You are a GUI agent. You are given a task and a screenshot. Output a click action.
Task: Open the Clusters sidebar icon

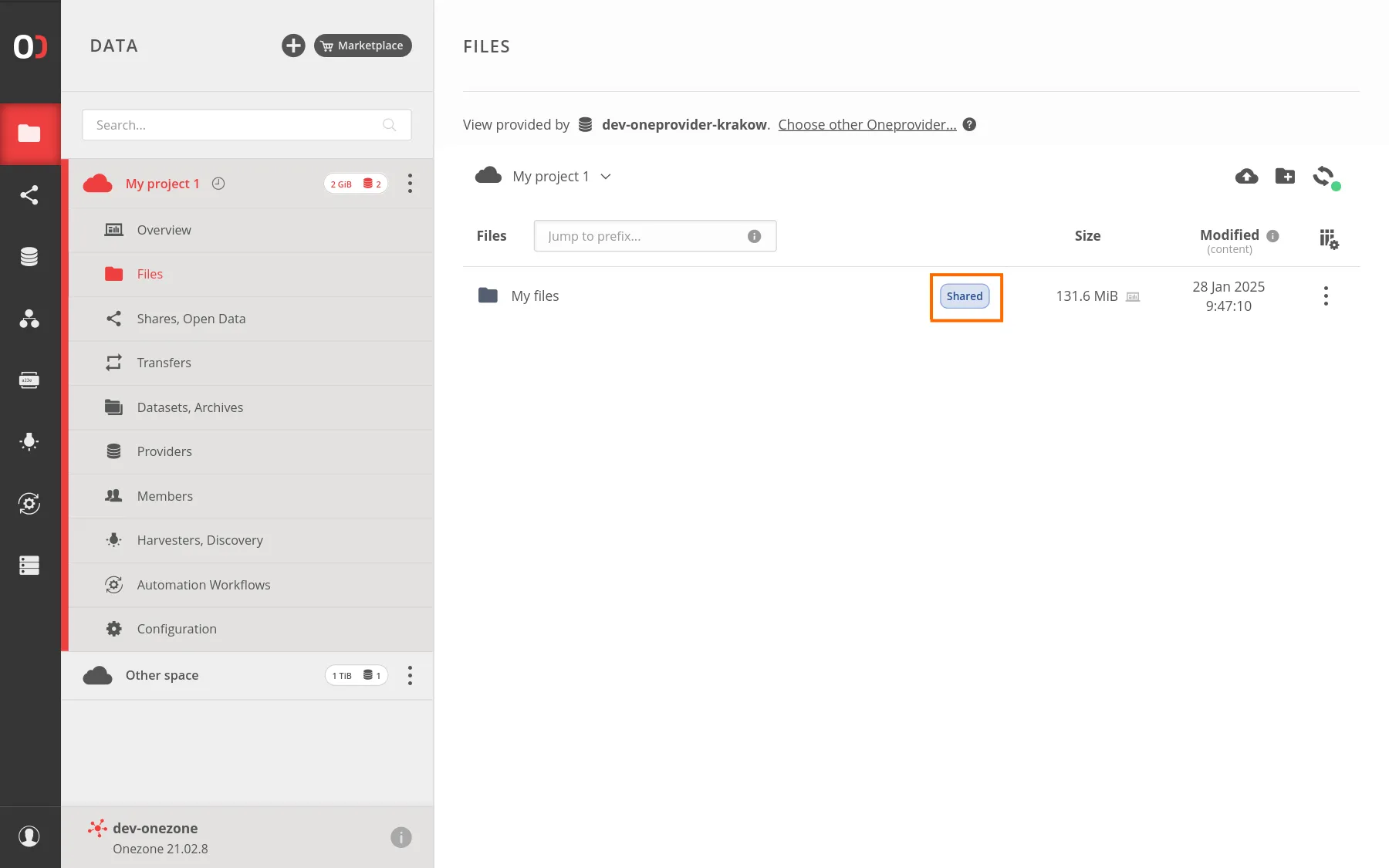click(30, 566)
